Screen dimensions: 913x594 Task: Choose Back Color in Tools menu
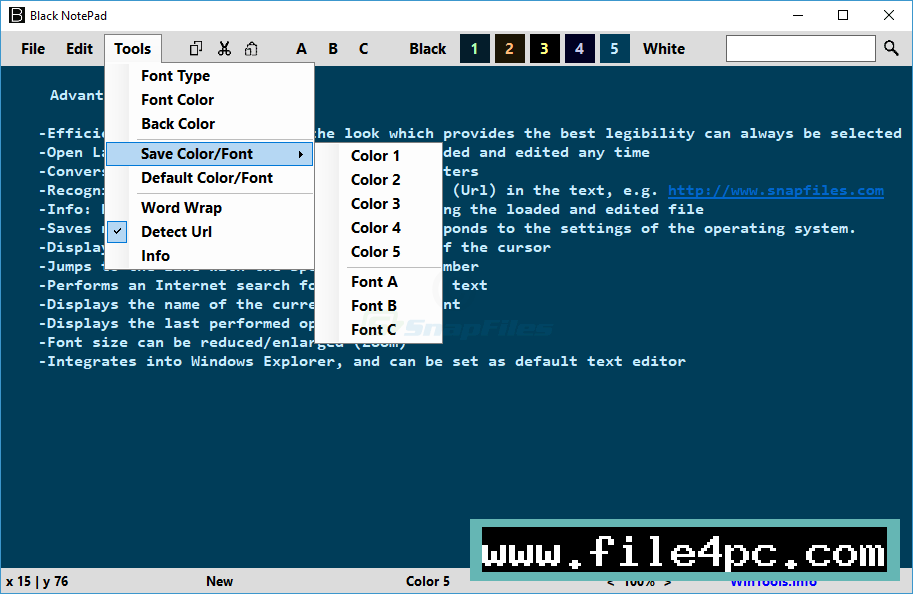pos(210,123)
